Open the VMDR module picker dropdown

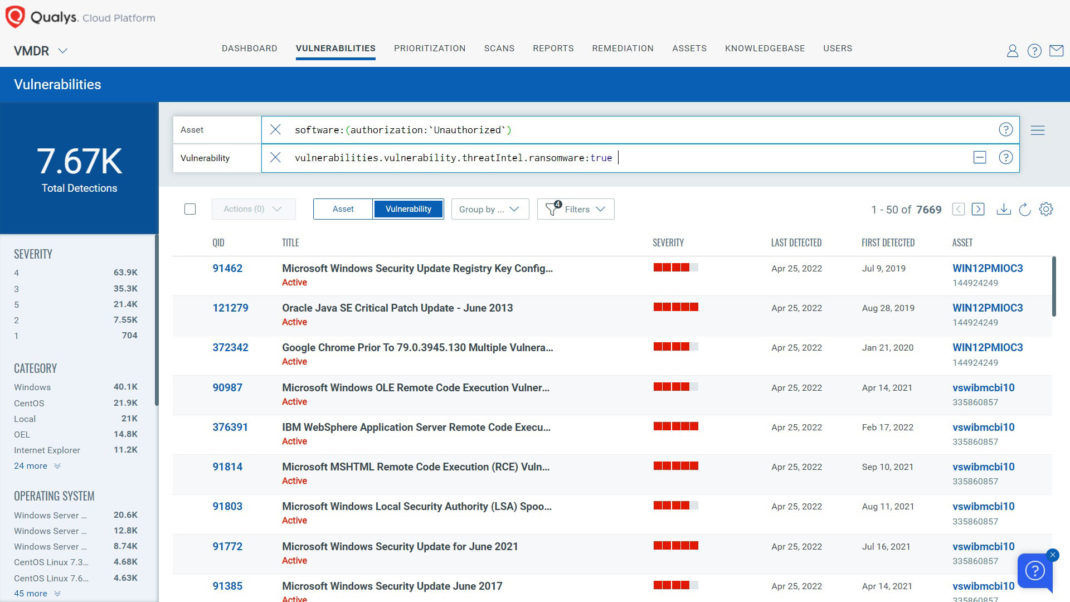click(x=40, y=51)
